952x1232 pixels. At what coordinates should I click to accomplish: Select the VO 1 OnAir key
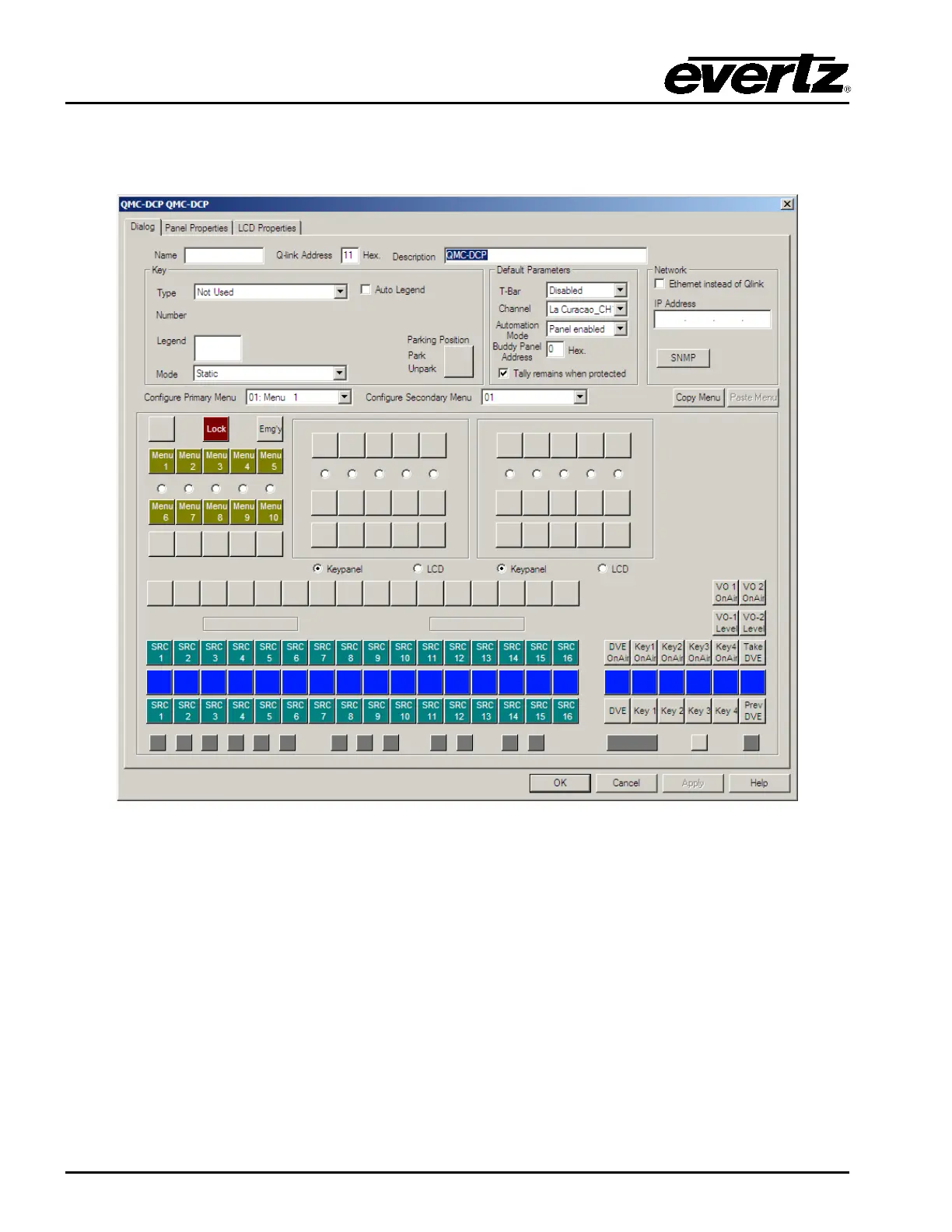point(726,593)
